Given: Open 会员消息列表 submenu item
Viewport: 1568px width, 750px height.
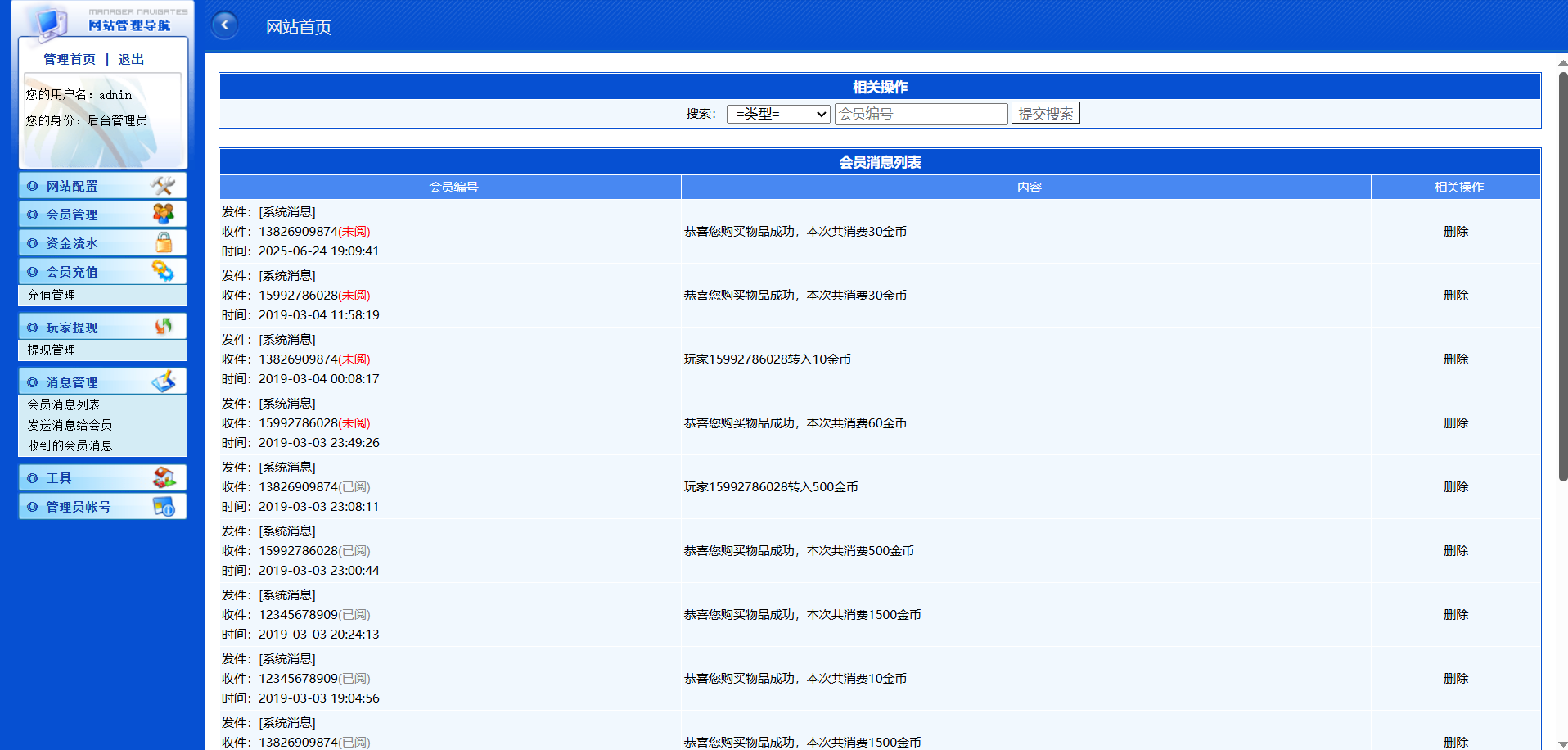Looking at the screenshot, I should click(x=64, y=404).
